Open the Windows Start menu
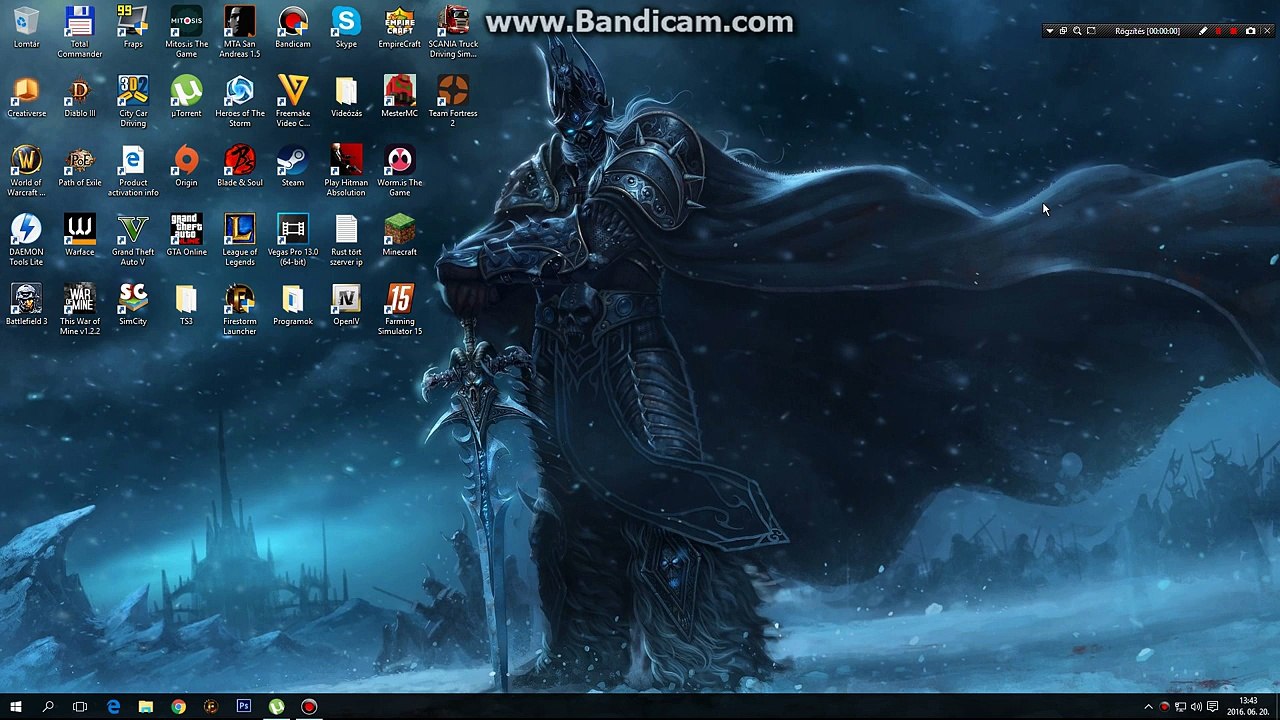Image resolution: width=1280 pixels, height=720 pixels. point(16,707)
